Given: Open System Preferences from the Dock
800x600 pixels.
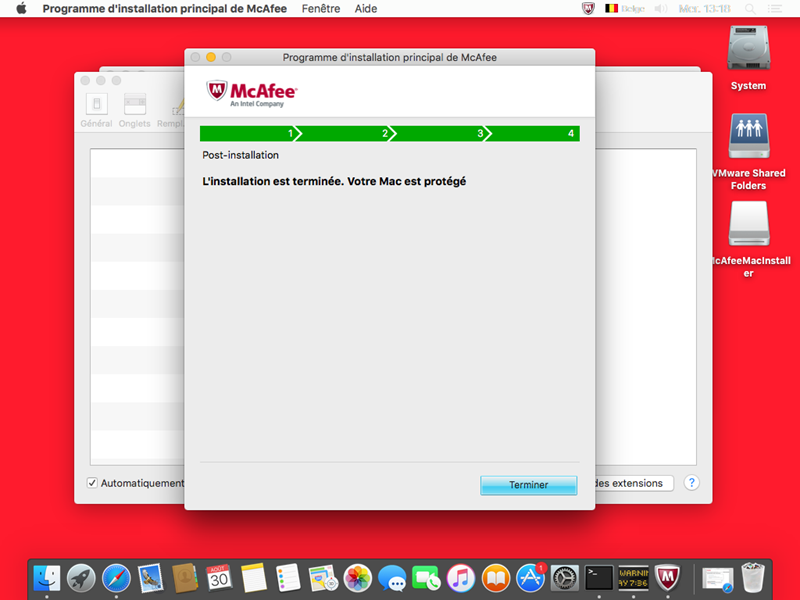Looking at the screenshot, I should click(x=565, y=578).
